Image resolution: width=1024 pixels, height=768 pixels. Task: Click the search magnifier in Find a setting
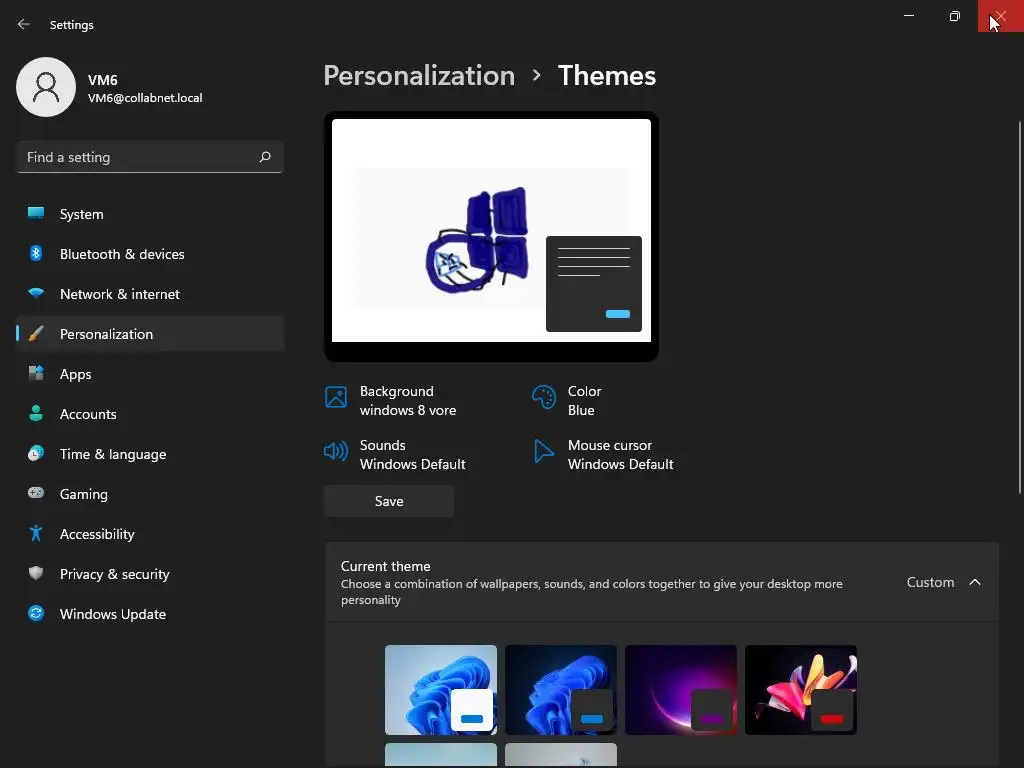pos(264,157)
